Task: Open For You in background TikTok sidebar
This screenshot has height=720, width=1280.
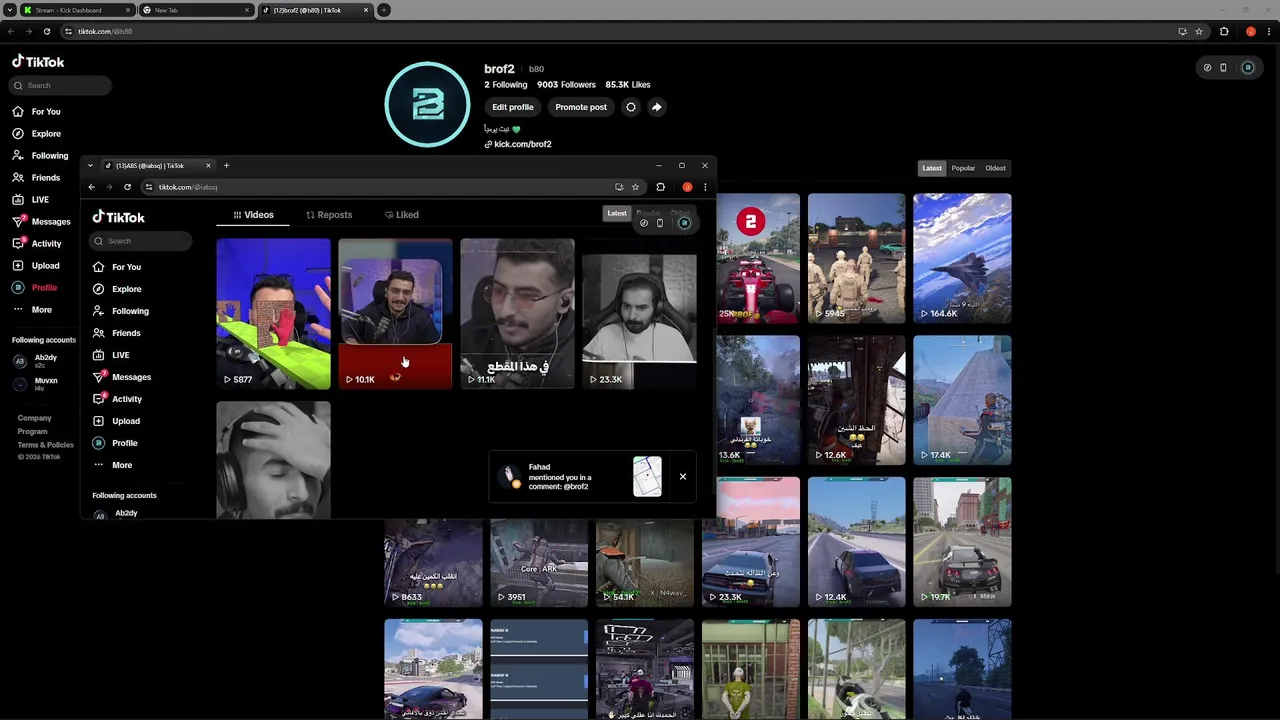Action: click(x=37, y=112)
